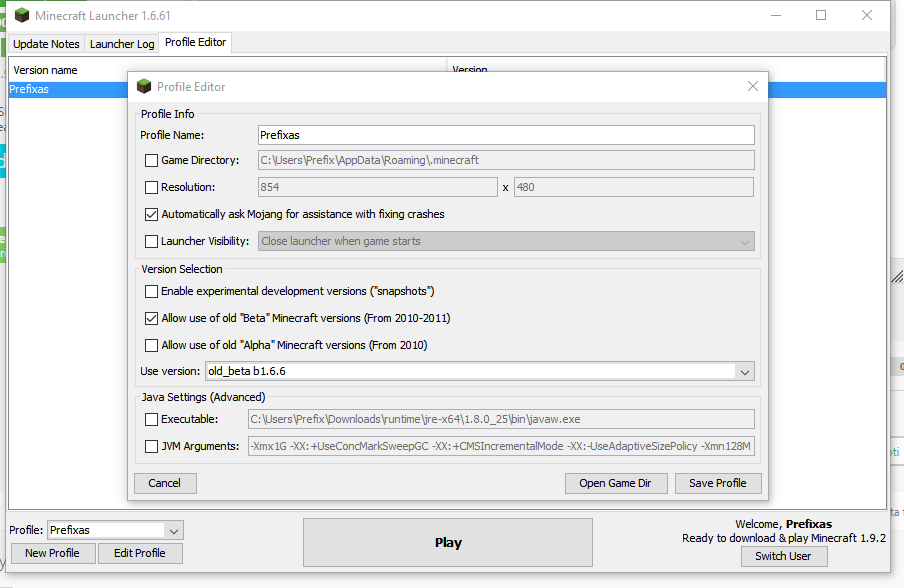
Task: Enable experimental development snapshots checkbox
Action: [151, 292]
